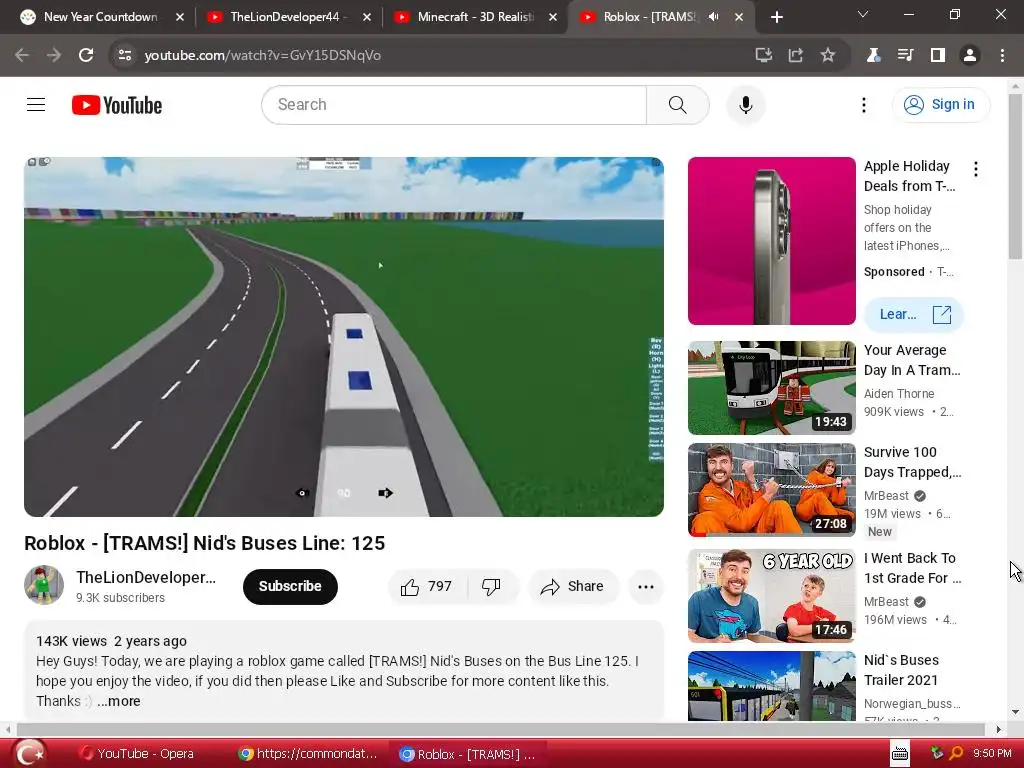Switch to Minecraft - 3D Realistic tab

475,17
